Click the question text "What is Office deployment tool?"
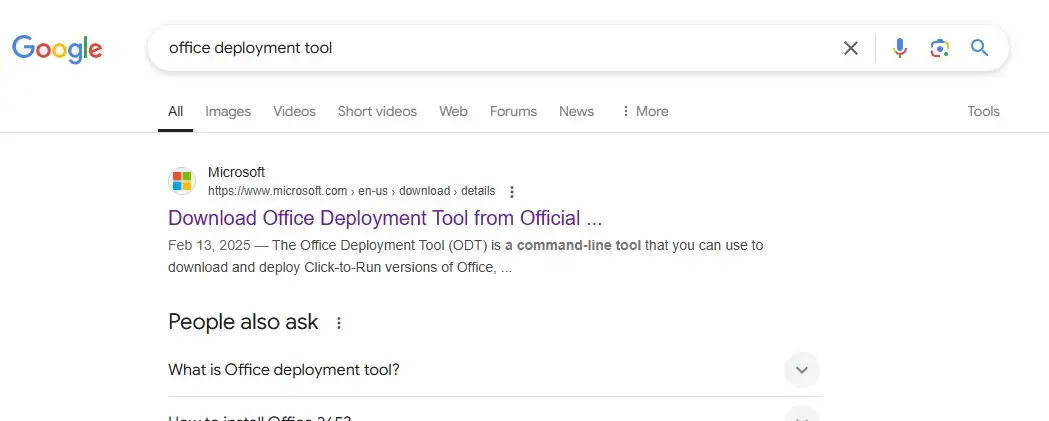Viewport: 1049px width, 421px height. point(284,369)
